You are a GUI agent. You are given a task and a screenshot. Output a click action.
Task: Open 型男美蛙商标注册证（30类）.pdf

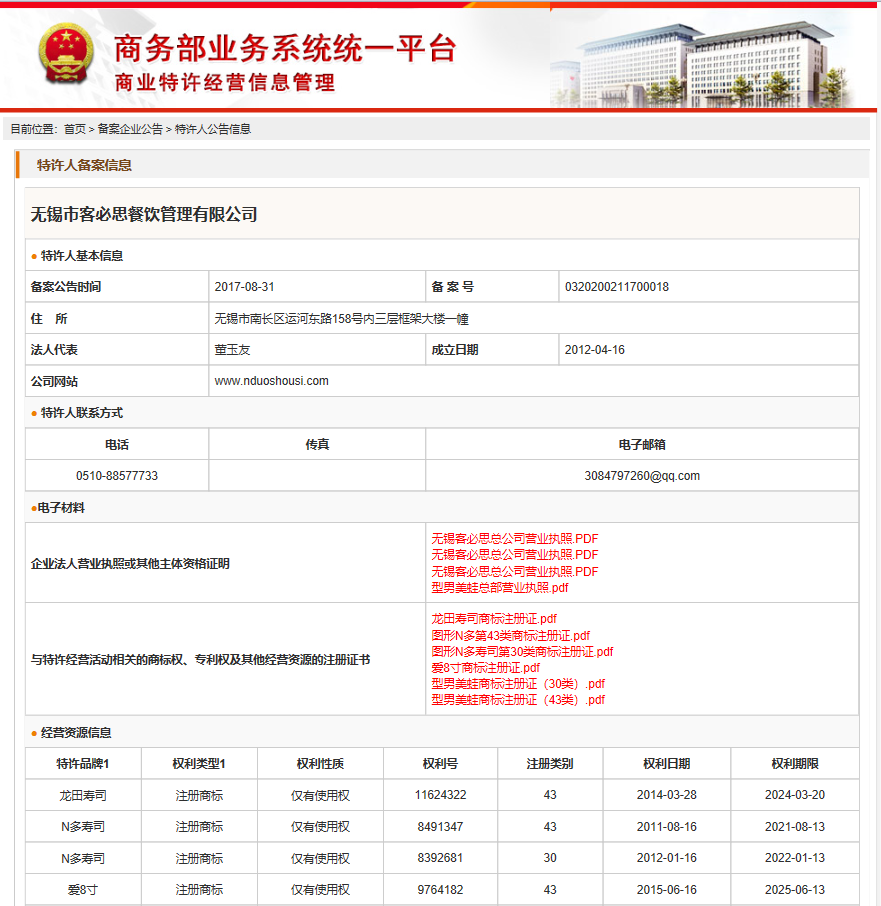[518, 684]
